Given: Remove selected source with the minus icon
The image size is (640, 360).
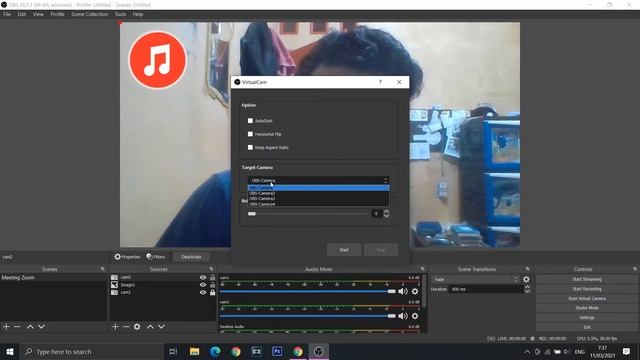Looking at the screenshot, I should [126, 327].
